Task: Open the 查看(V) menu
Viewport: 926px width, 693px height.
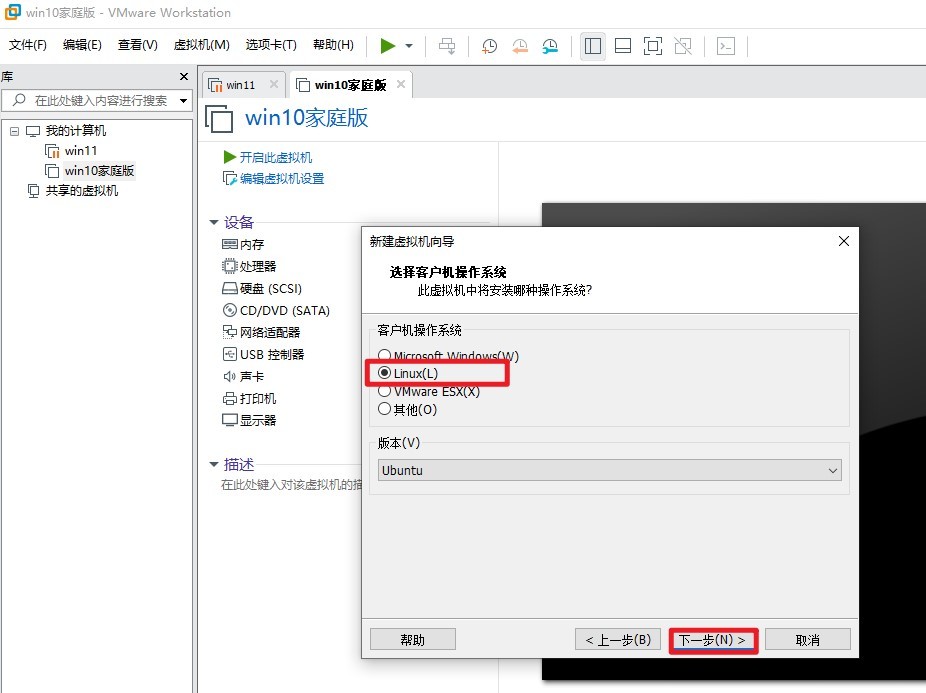Action: tap(138, 45)
